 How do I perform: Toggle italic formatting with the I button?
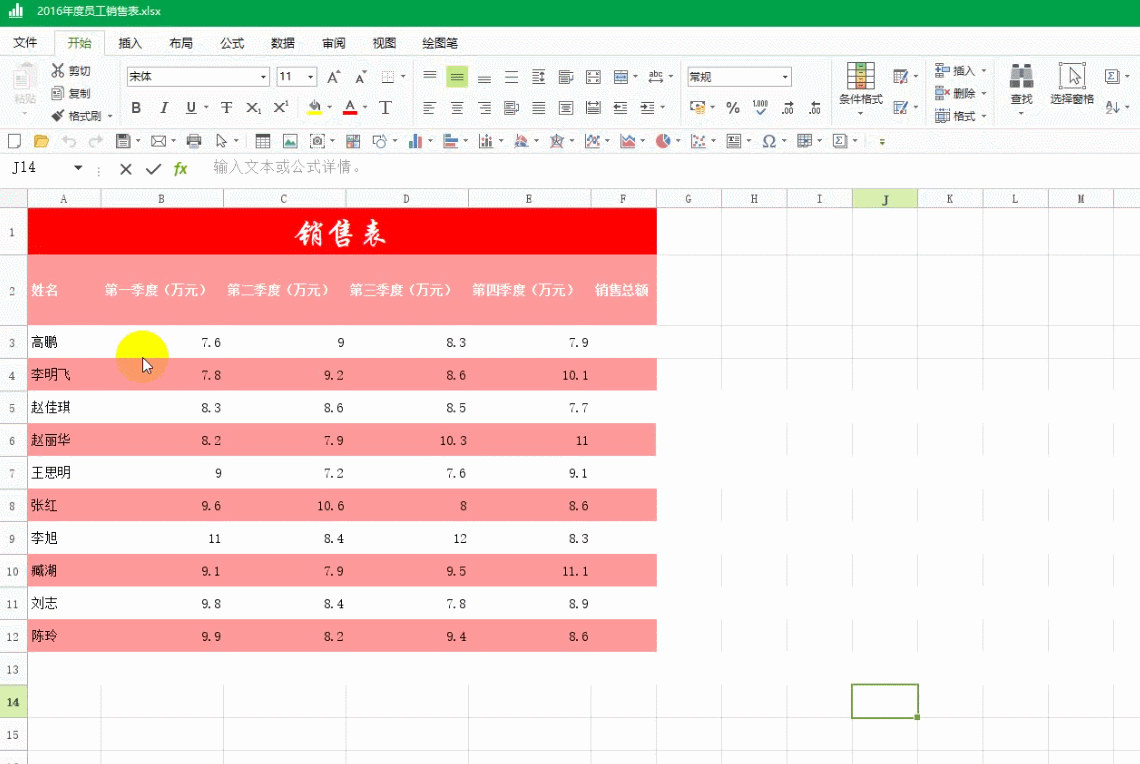162,107
